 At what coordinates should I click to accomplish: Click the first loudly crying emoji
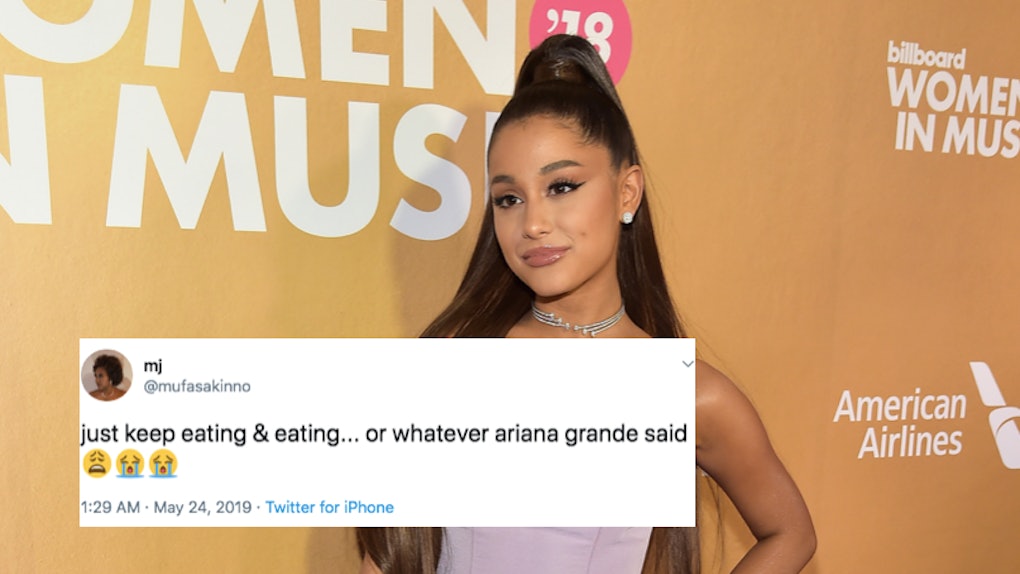(129, 463)
